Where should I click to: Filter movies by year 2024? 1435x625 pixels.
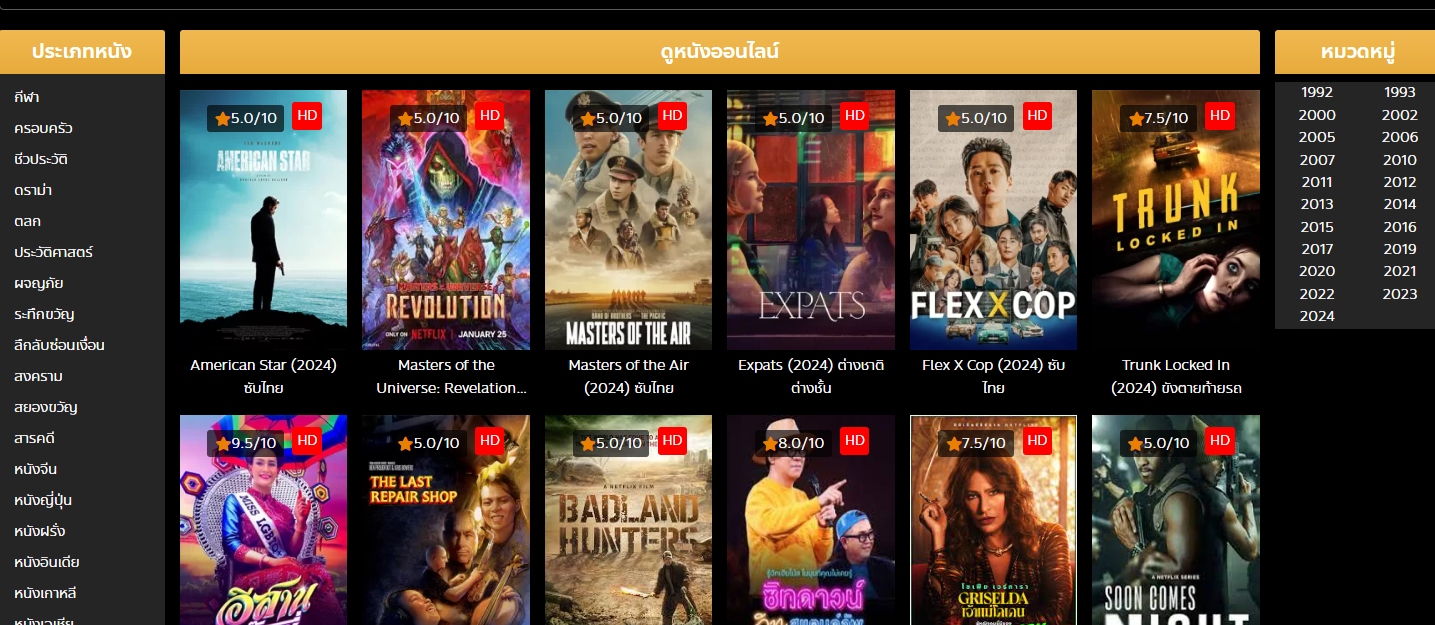1317,316
